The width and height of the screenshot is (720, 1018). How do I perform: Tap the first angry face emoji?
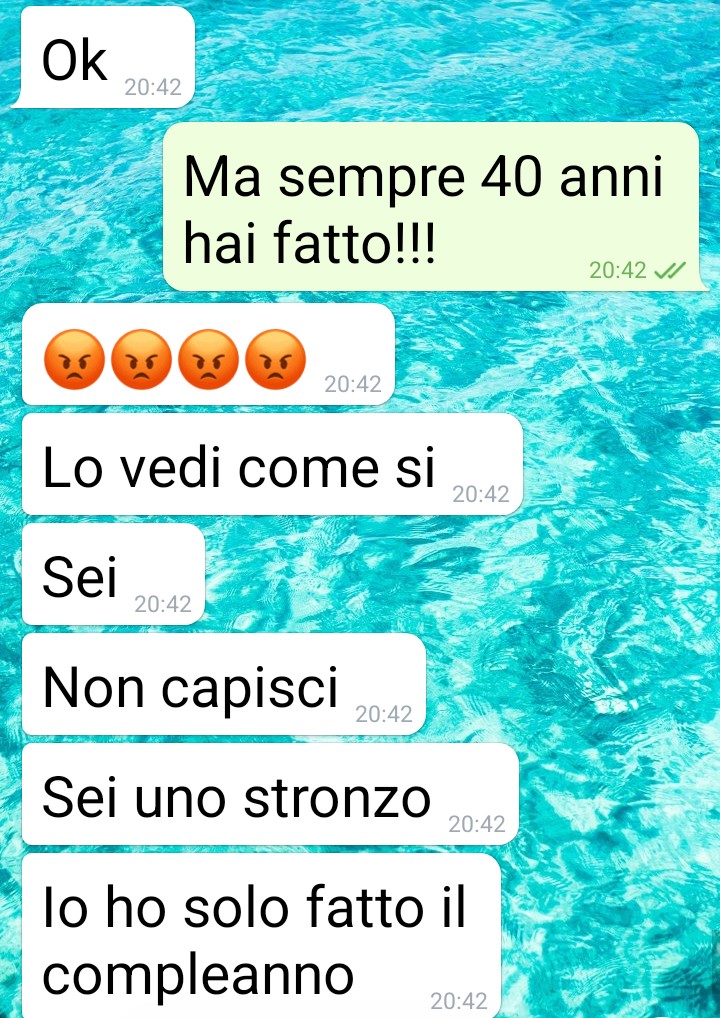(74, 360)
